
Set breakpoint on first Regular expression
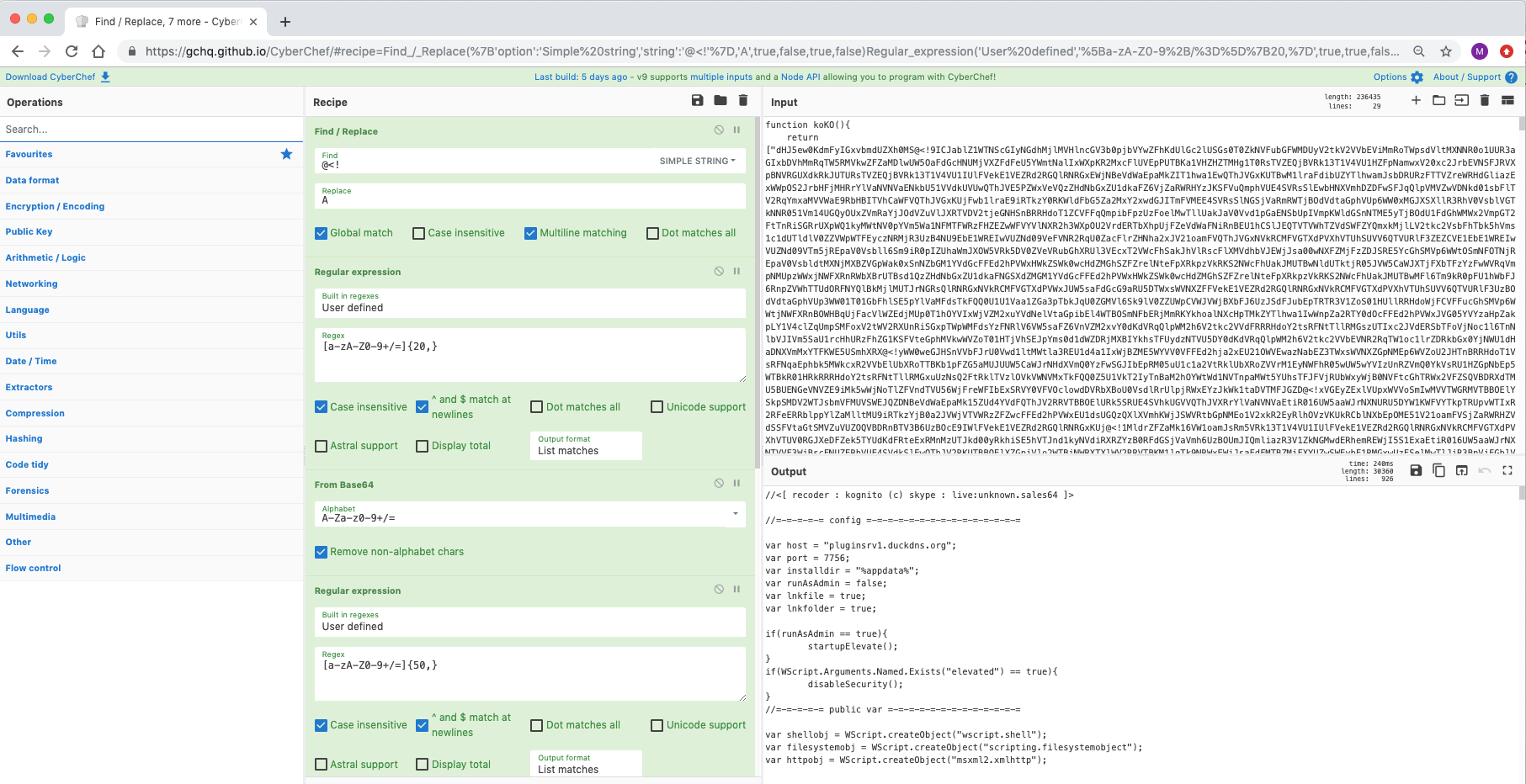[x=736, y=271]
